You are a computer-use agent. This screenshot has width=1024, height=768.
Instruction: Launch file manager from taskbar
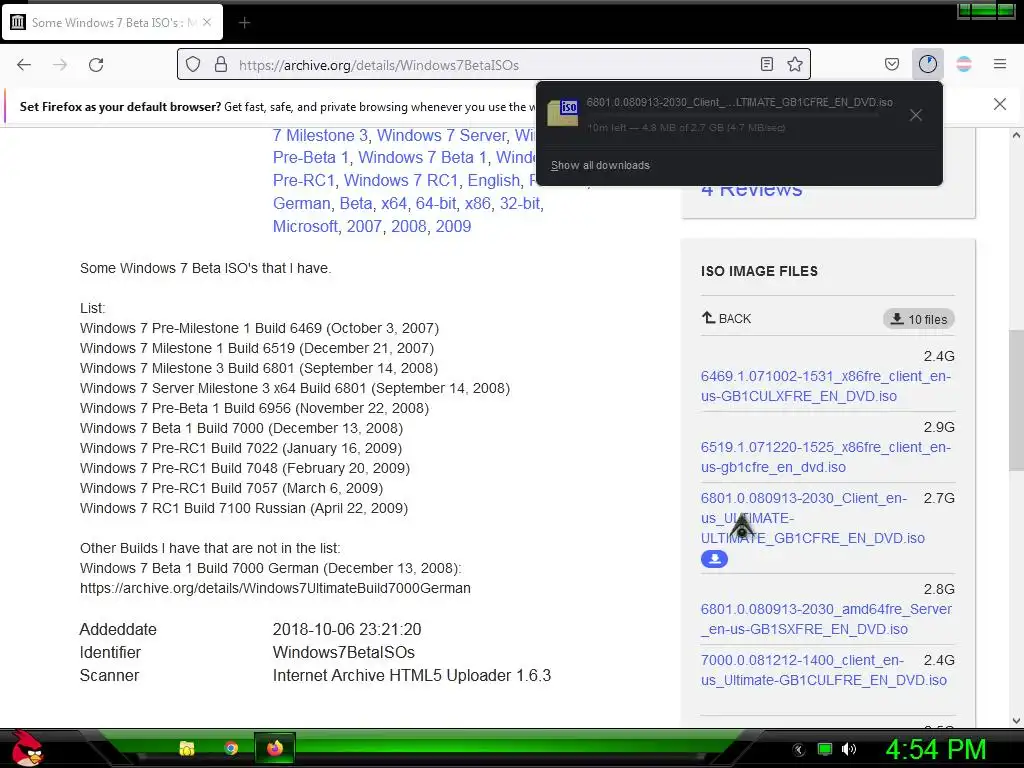(187, 748)
